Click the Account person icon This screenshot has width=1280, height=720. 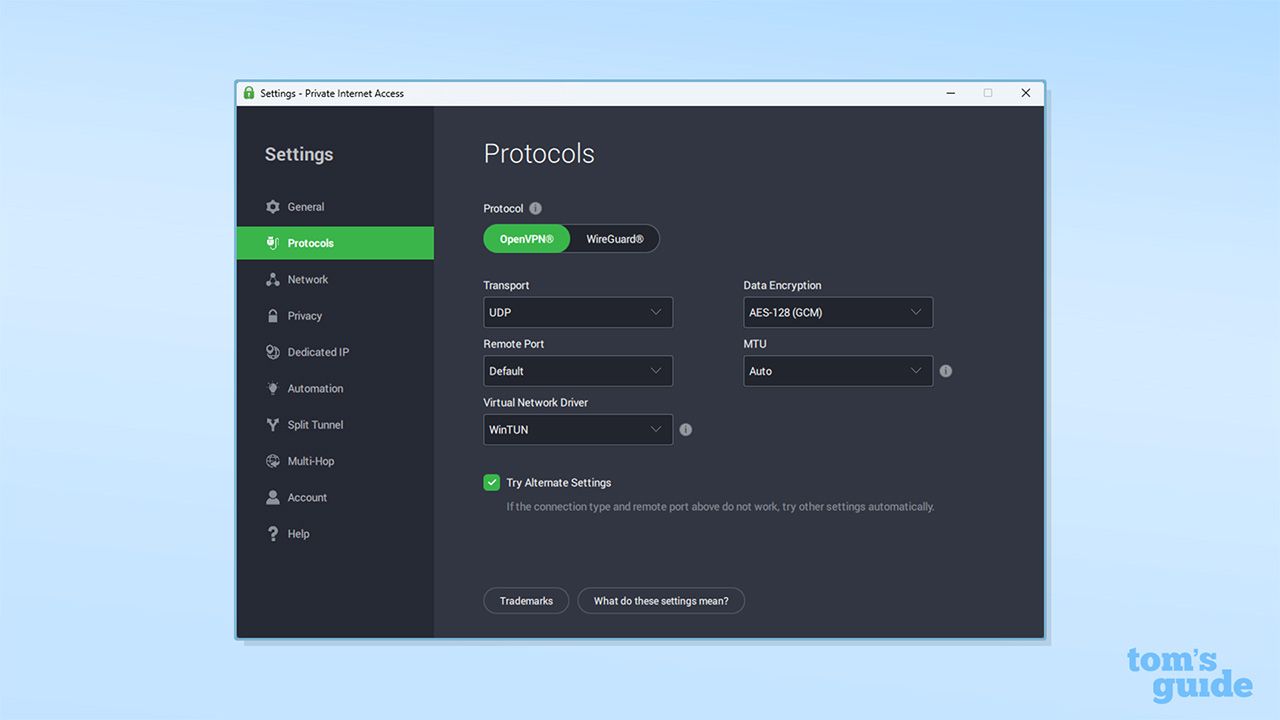(x=273, y=497)
